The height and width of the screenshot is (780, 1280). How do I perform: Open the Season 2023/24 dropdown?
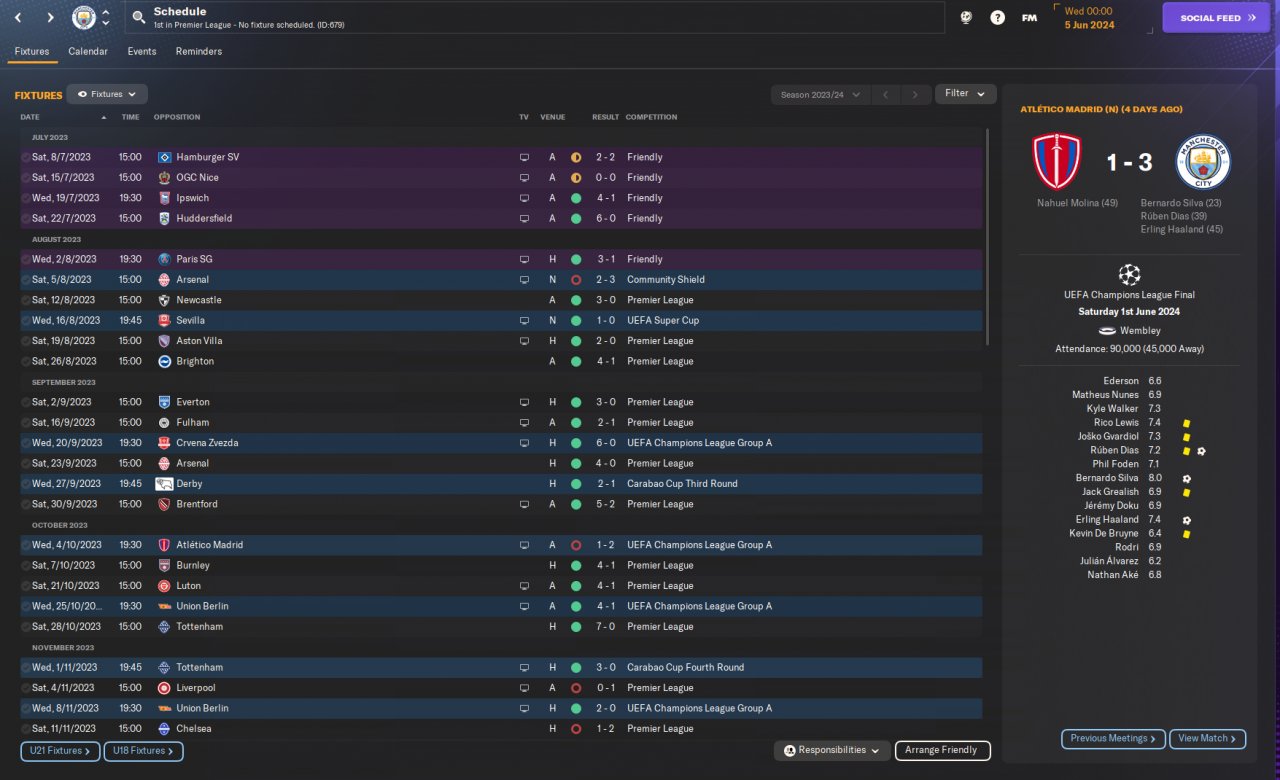818,95
